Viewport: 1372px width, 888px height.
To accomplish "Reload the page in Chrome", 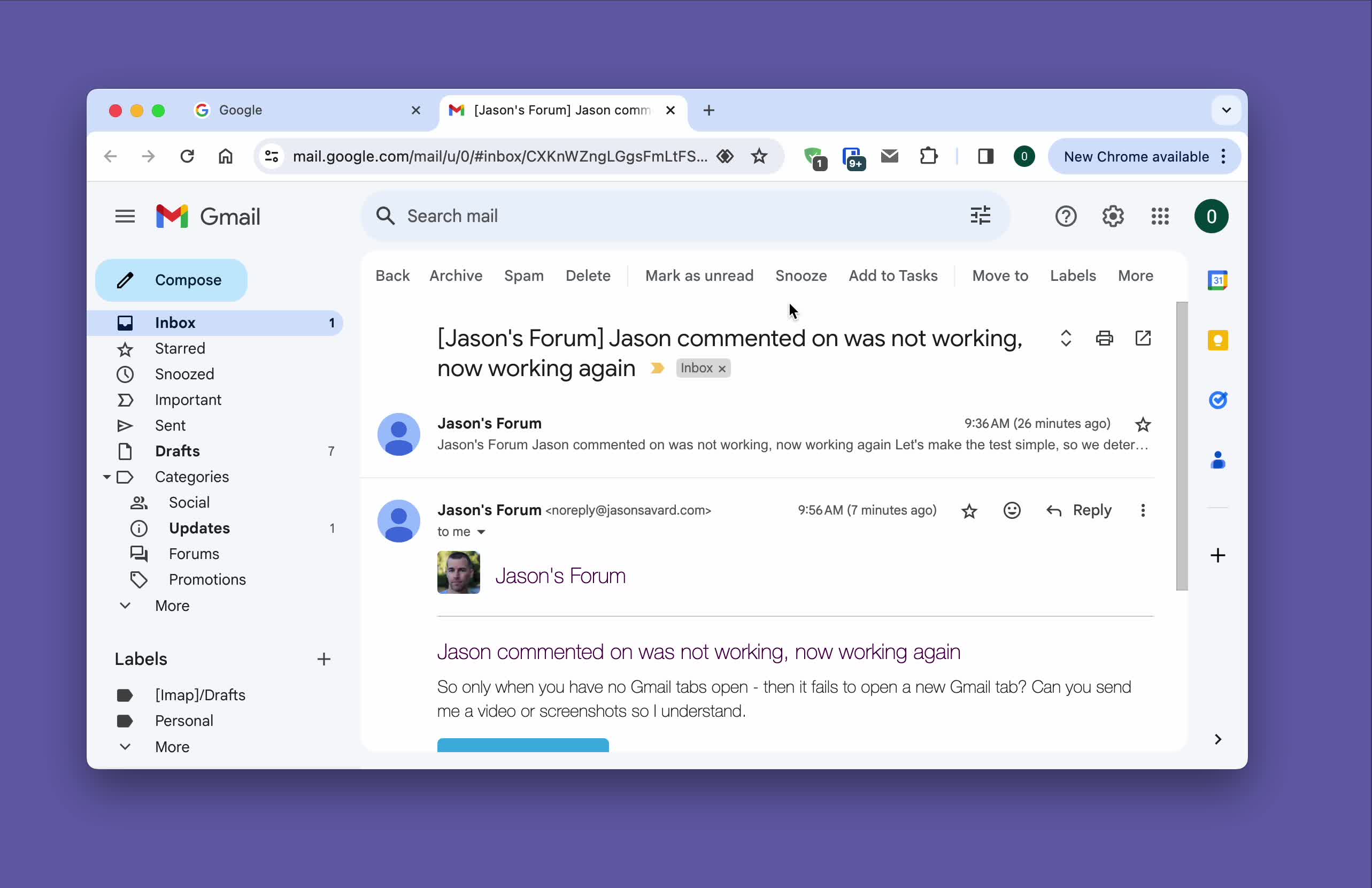I will tap(187, 156).
